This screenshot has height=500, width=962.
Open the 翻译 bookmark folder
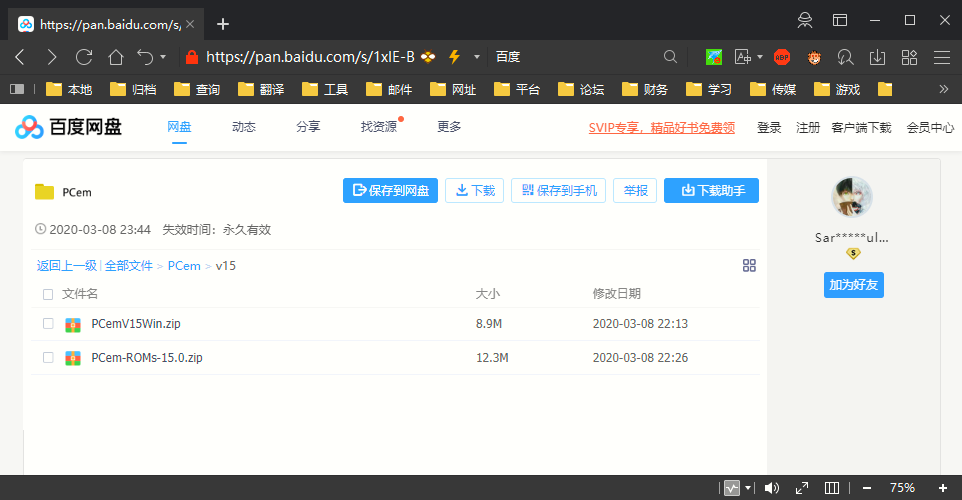pos(261,90)
